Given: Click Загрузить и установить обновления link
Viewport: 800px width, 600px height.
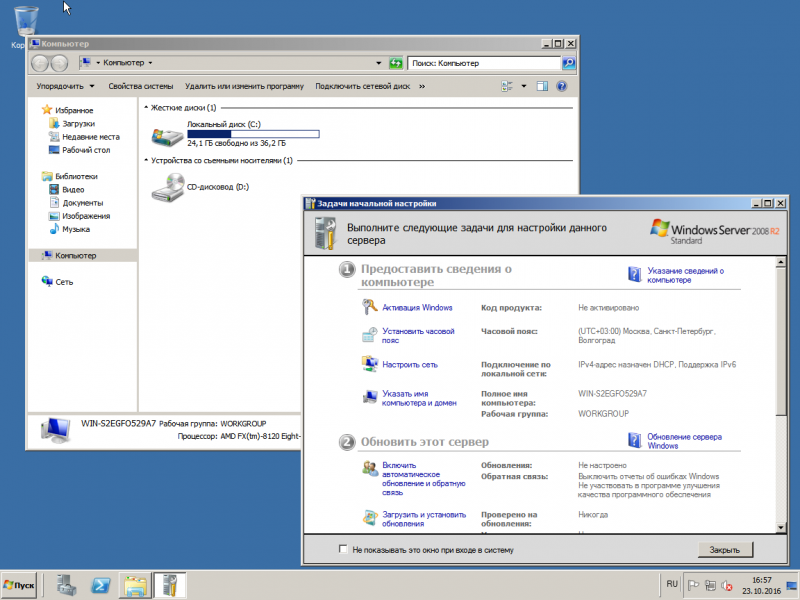Looking at the screenshot, I should (424, 519).
